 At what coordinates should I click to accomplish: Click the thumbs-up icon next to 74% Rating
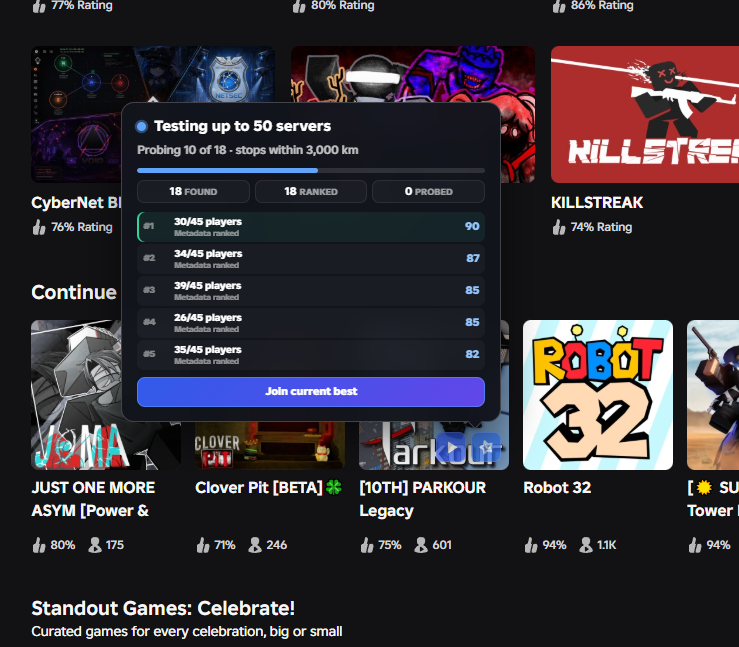tap(559, 227)
